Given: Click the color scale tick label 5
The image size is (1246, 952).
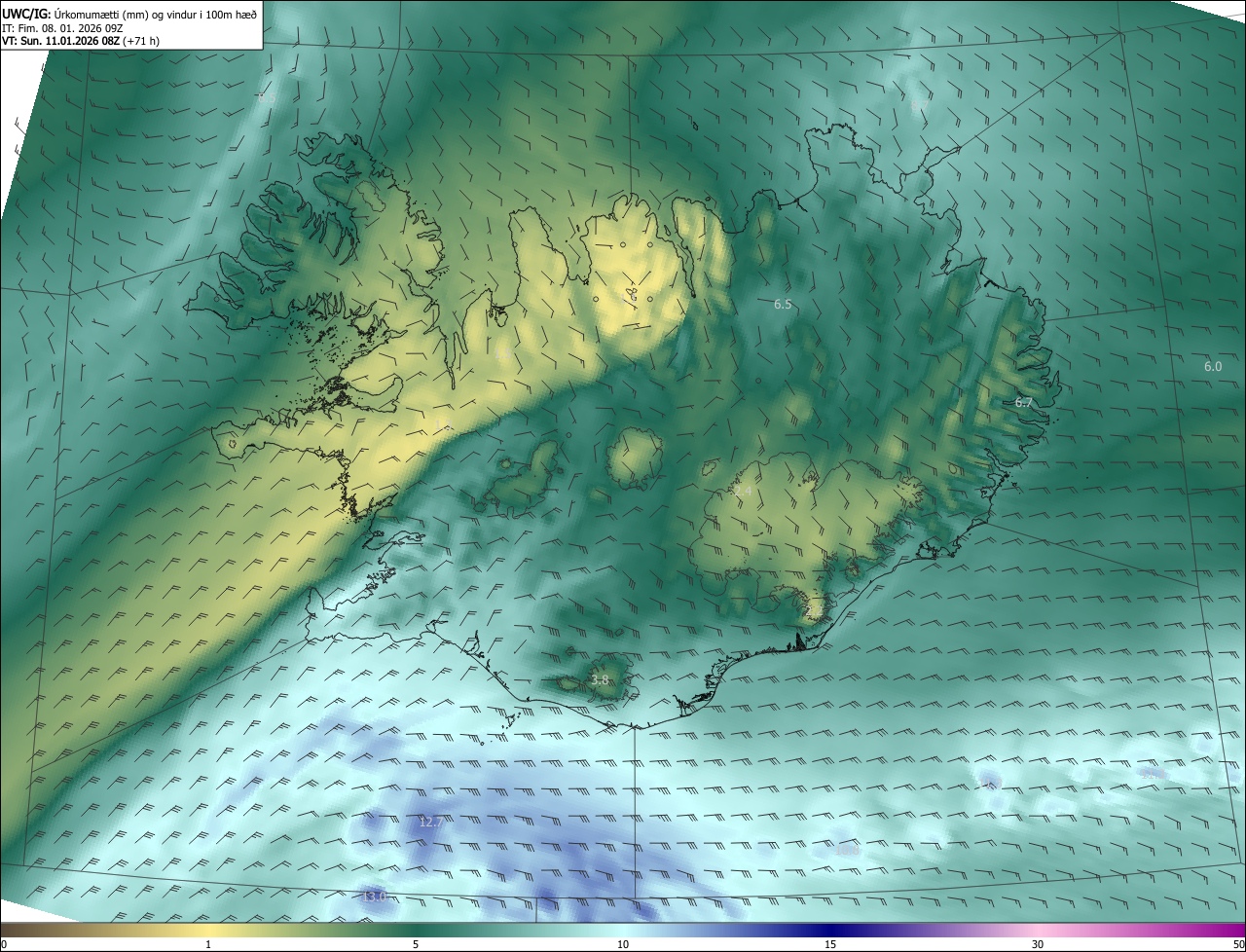Looking at the screenshot, I should click(x=416, y=944).
